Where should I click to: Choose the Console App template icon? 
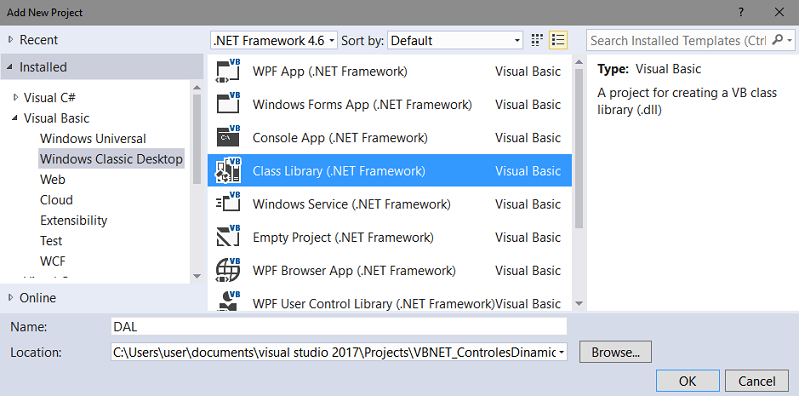pyautogui.click(x=228, y=138)
